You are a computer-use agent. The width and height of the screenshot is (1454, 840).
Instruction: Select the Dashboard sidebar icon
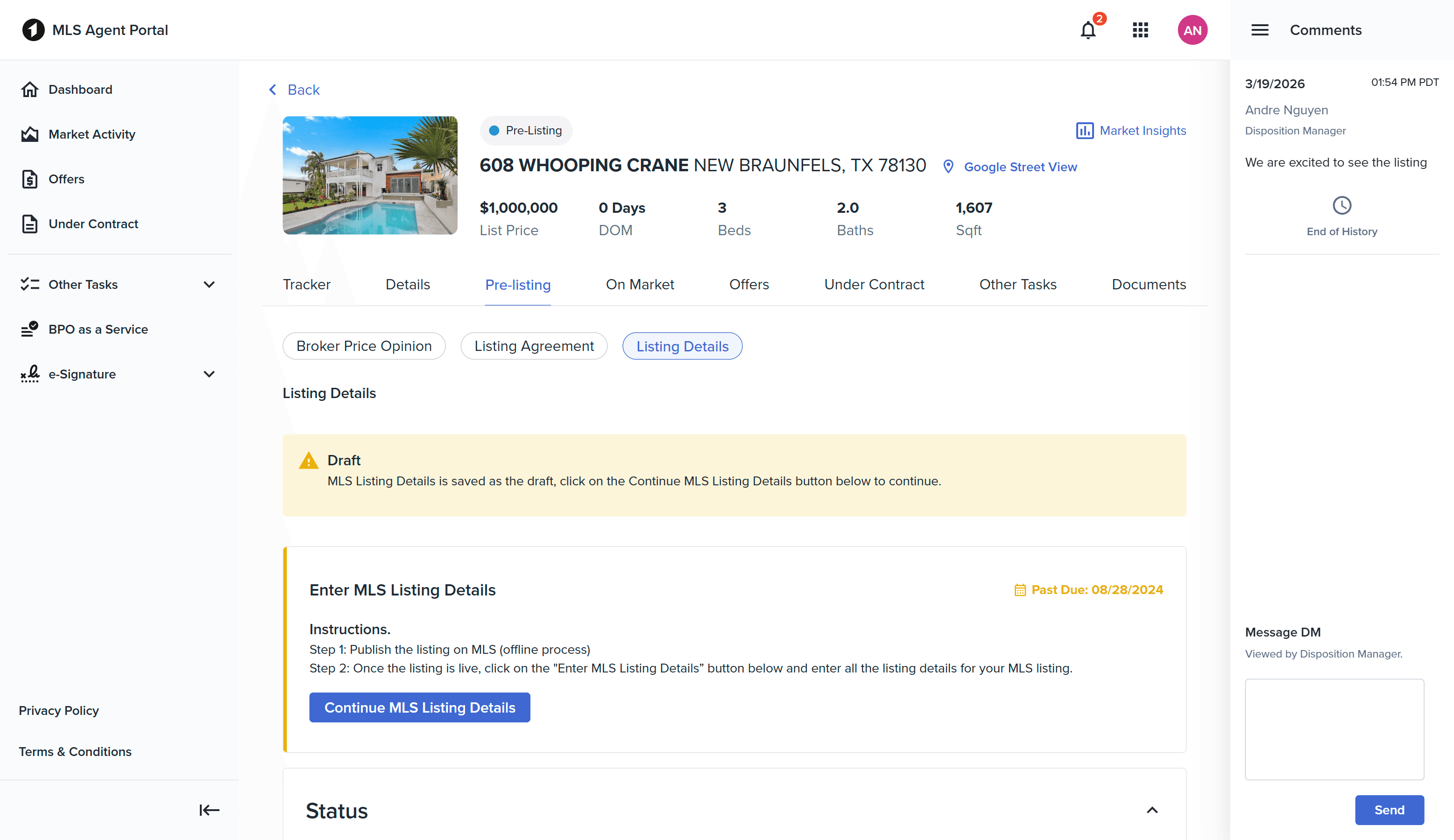pyautogui.click(x=30, y=89)
